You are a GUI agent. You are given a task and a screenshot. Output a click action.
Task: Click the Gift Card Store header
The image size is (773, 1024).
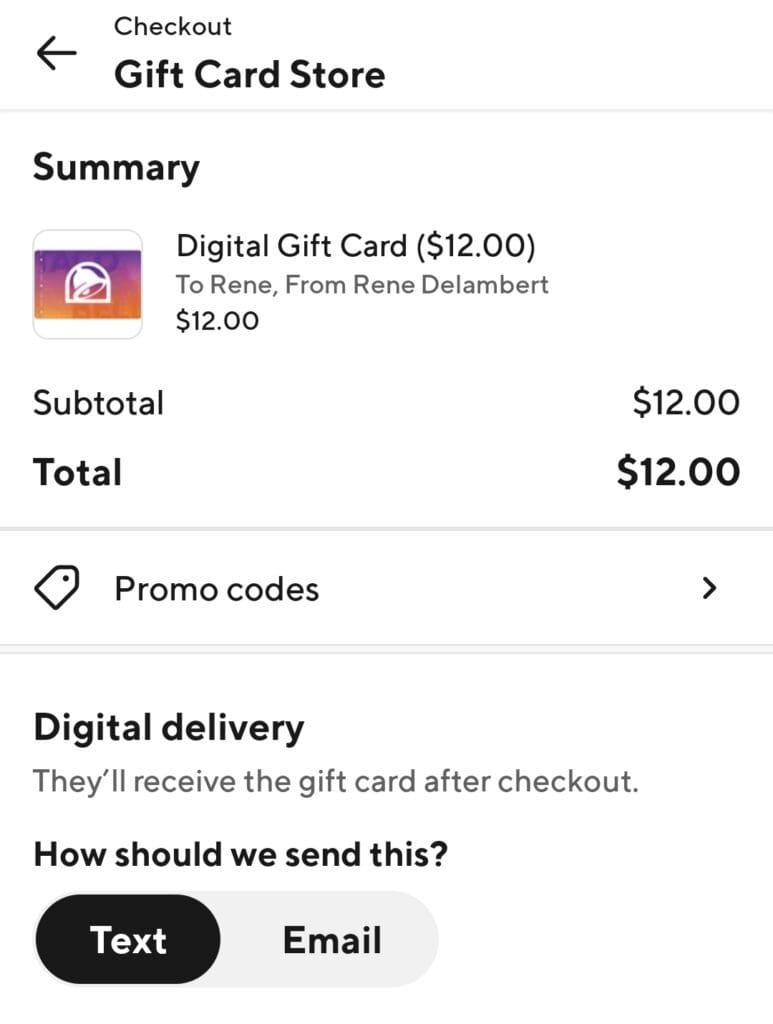pyautogui.click(x=250, y=74)
